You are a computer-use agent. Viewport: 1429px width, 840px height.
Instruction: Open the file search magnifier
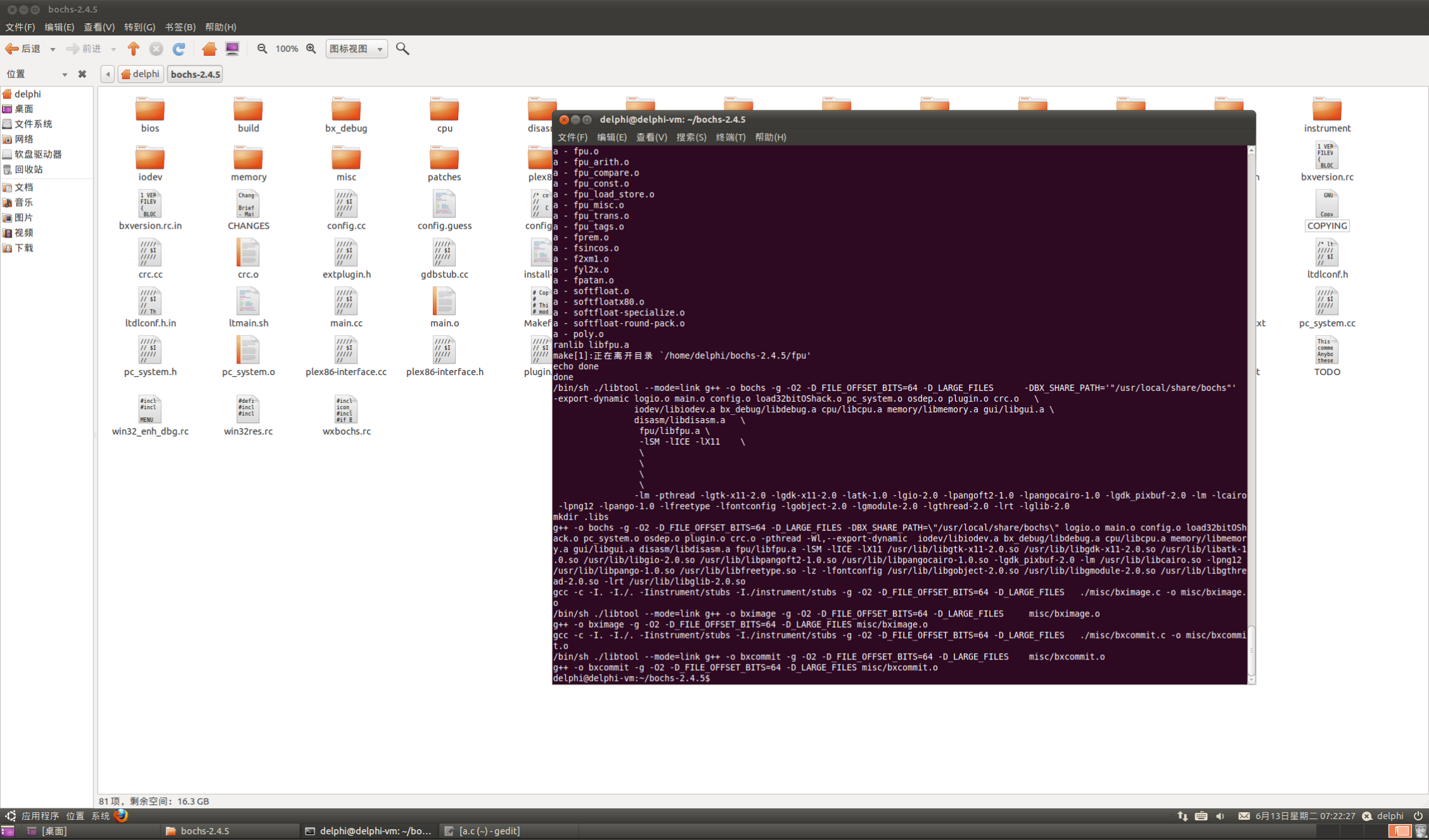point(402,49)
